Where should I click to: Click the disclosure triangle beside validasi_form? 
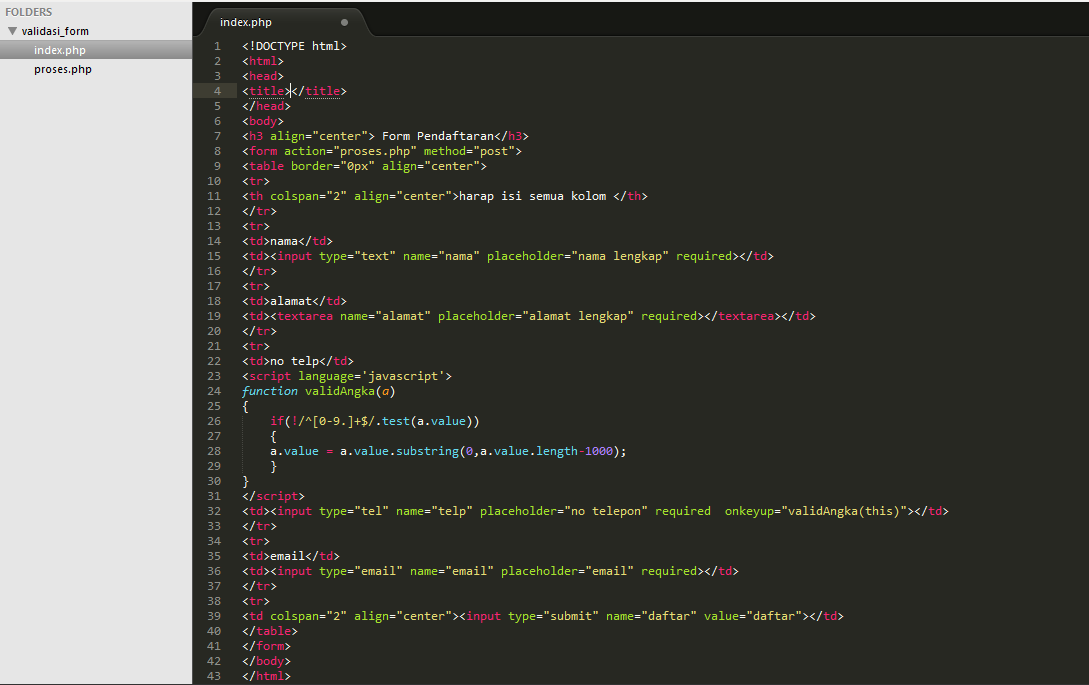pos(10,31)
